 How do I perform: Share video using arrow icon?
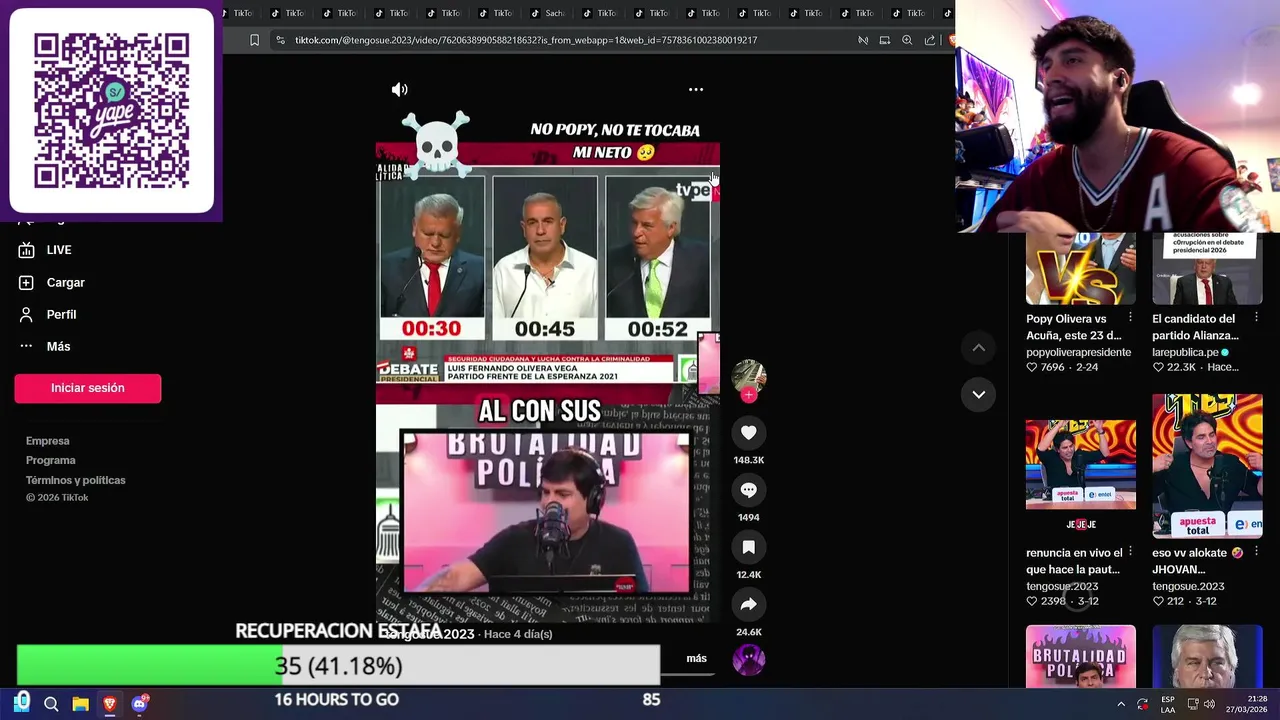click(748, 604)
